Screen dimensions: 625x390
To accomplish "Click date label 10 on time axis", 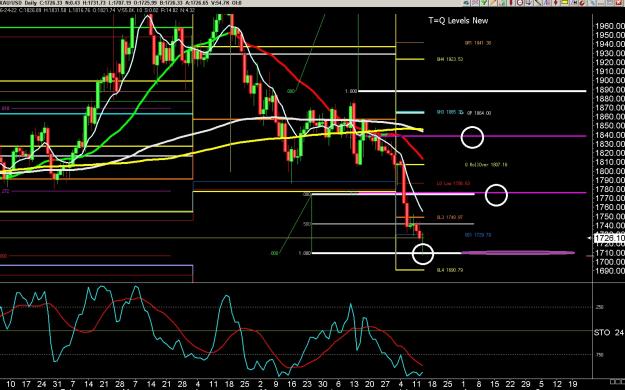I will click(x=11, y=384).
